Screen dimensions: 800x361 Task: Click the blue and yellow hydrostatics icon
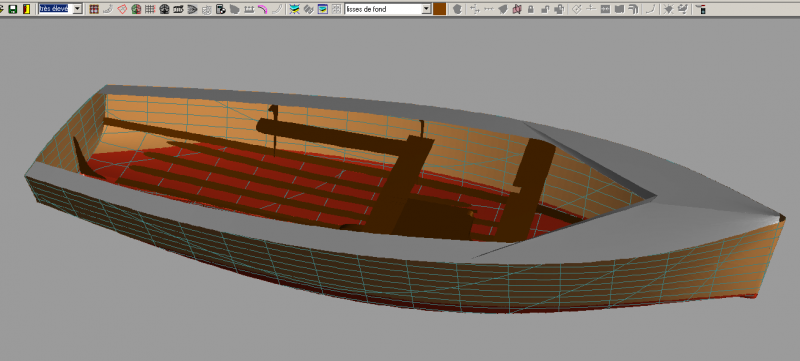(x=294, y=9)
